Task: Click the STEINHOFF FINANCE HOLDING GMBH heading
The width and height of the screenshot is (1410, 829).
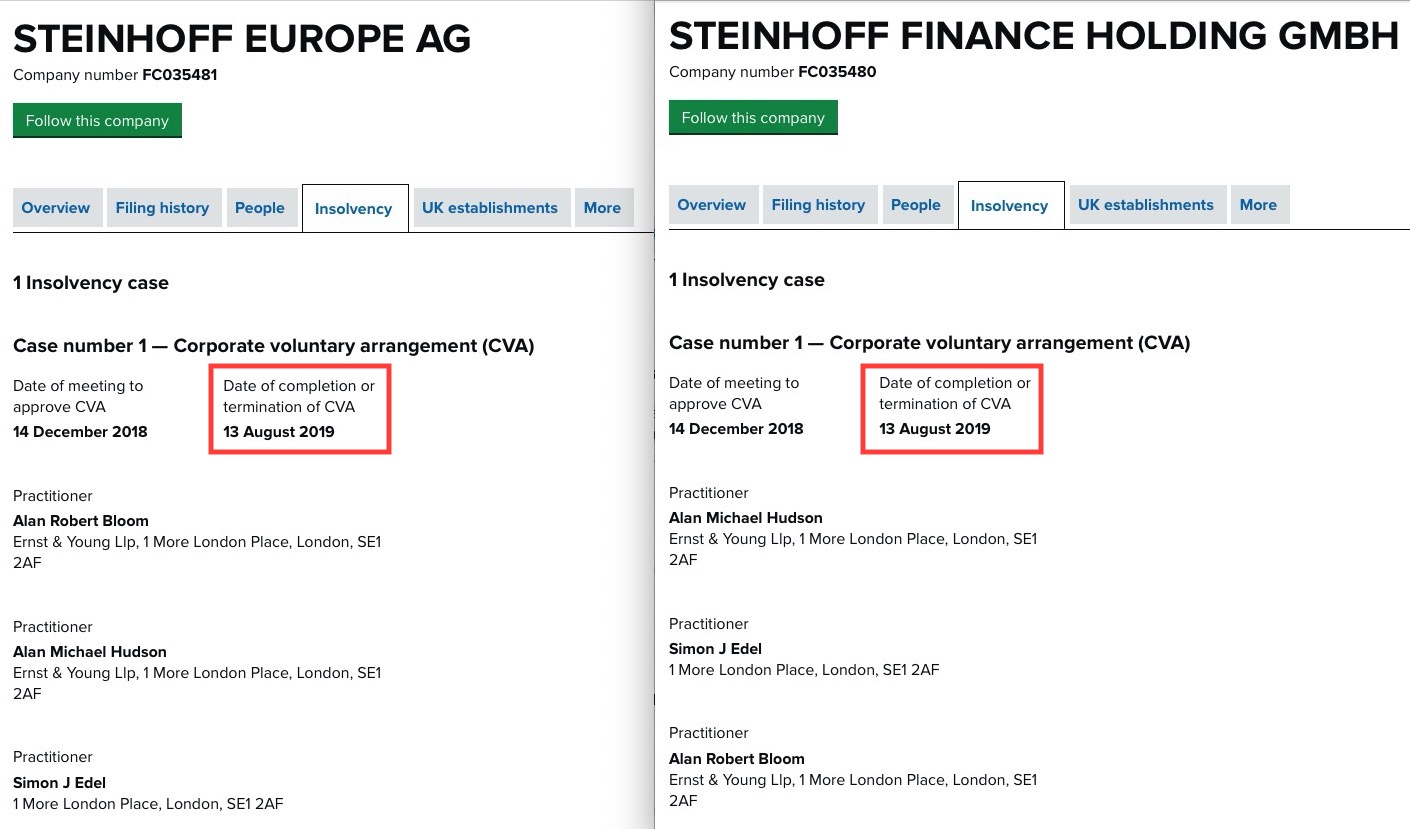Action: [1034, 36]
